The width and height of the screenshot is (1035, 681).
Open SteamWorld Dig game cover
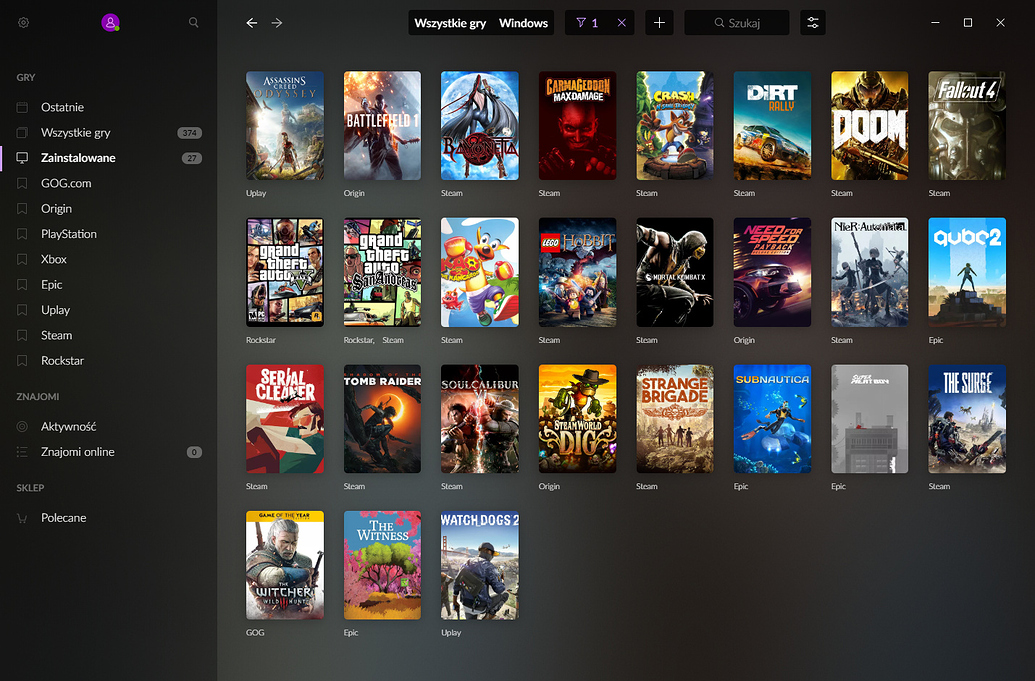pos(578,419)
